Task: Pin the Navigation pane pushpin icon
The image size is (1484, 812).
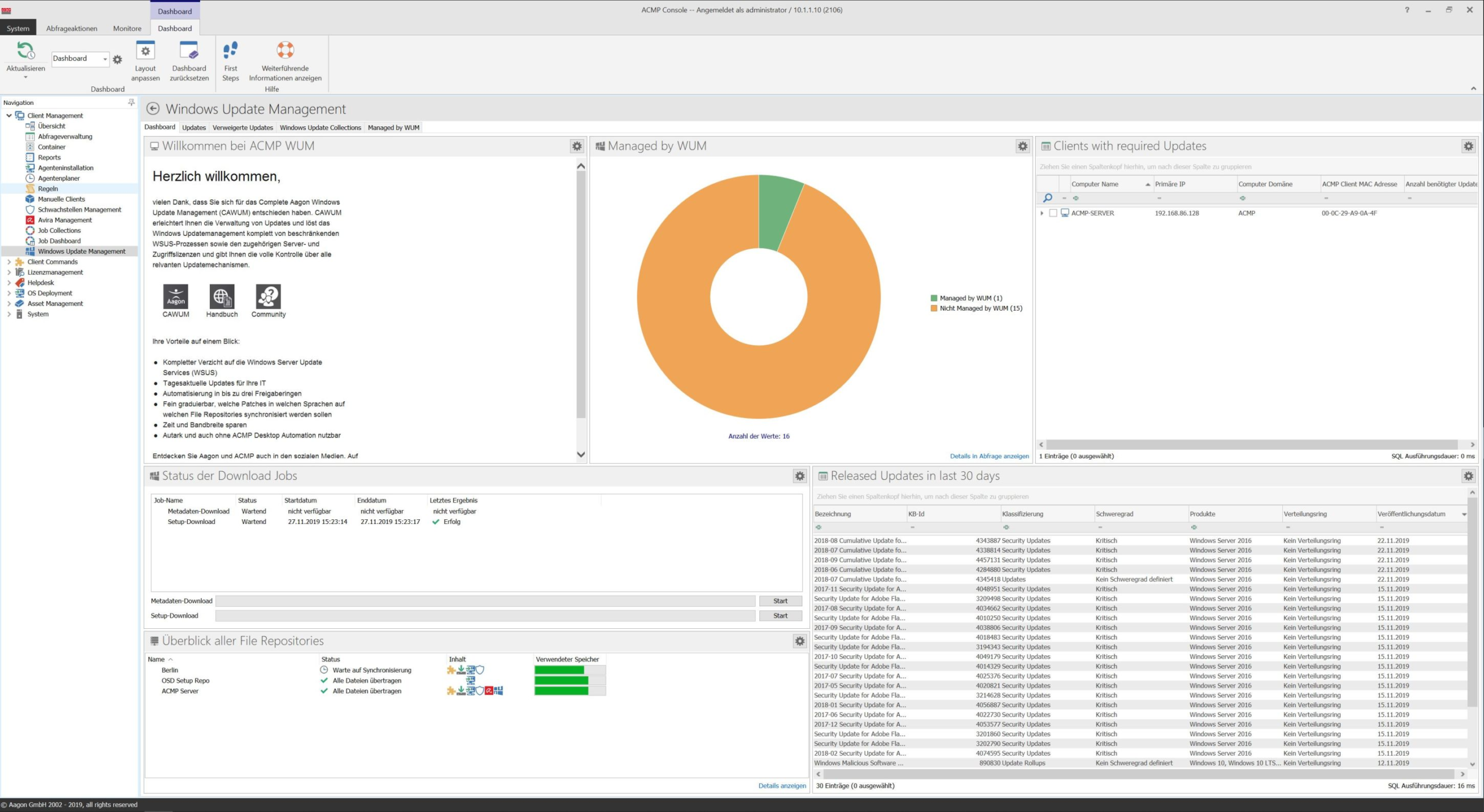Action: point(132,102)
